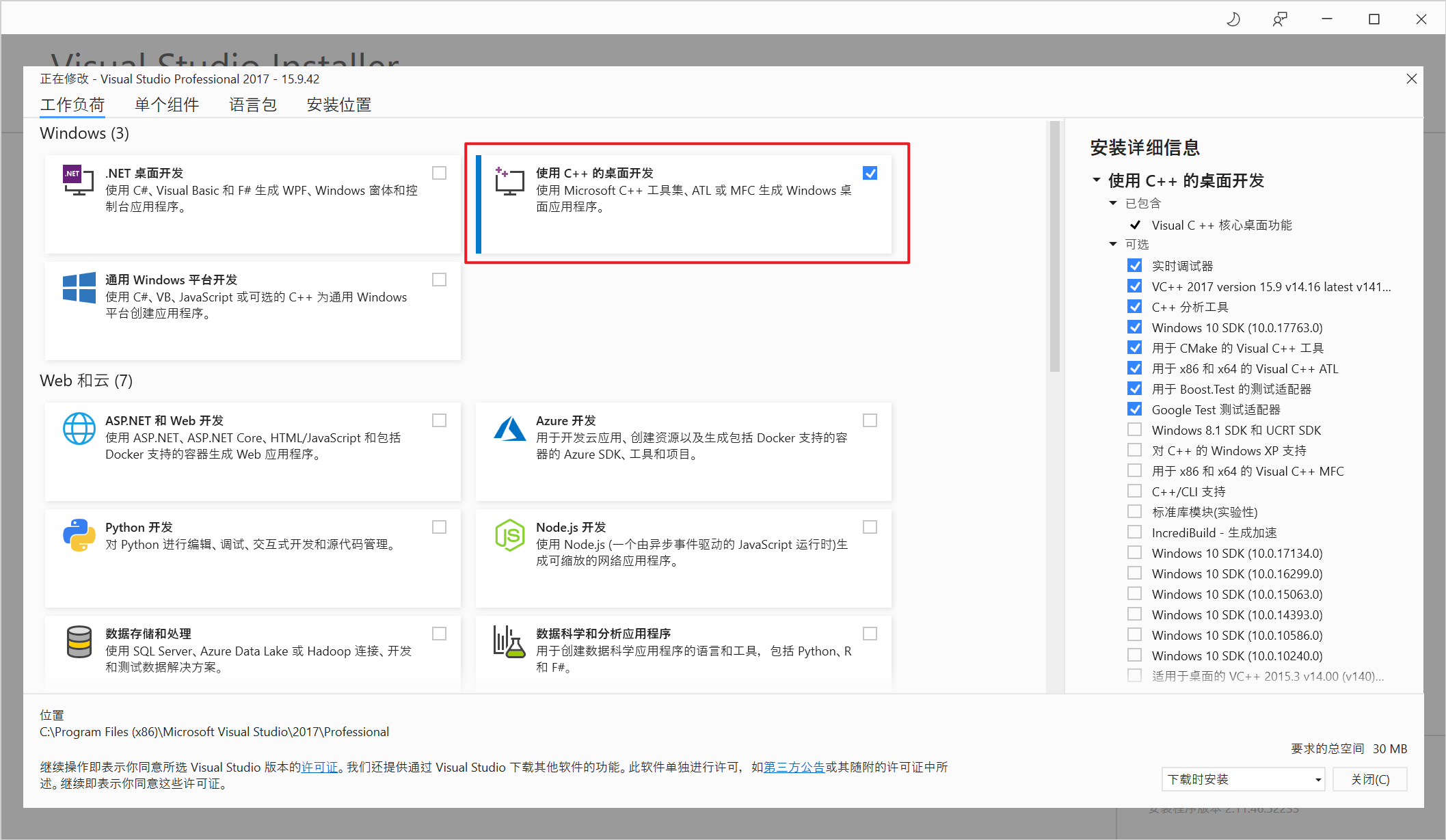This screenshot has width=1446, height=840.
Task: Click the C++ desktop development monitor icon
Action: click(509, 181)
